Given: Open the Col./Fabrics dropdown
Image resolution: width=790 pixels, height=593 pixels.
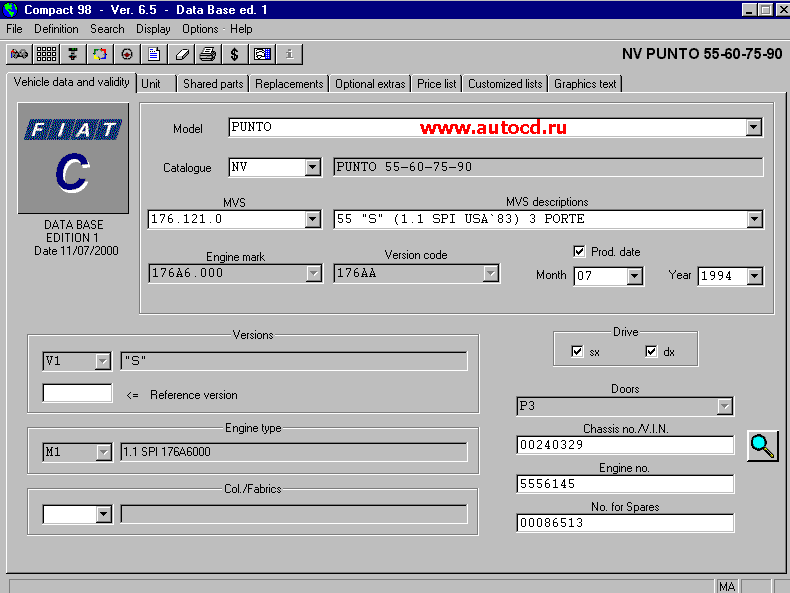Looking at the screenshot, I should (x=103, y=514).
